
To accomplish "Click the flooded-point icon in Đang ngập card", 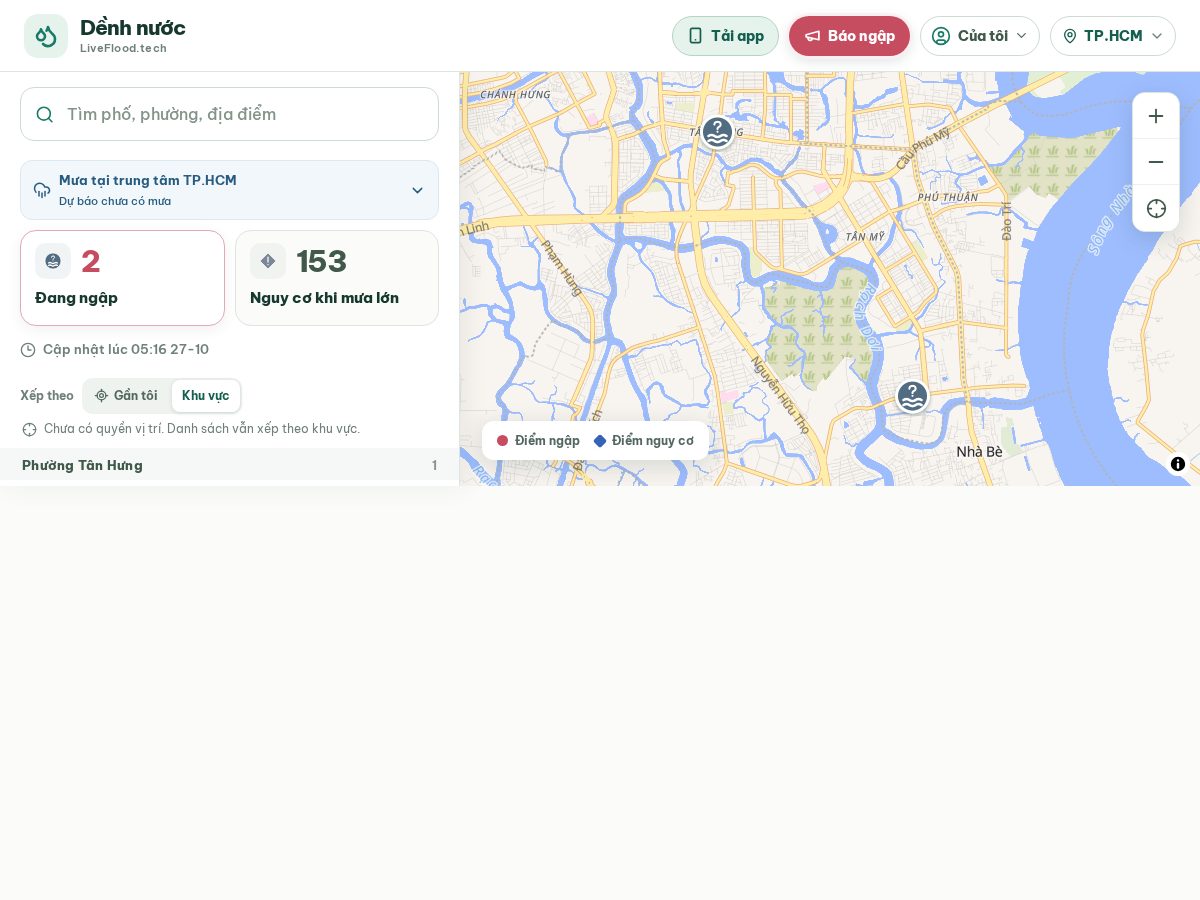I will pos(53,261).
